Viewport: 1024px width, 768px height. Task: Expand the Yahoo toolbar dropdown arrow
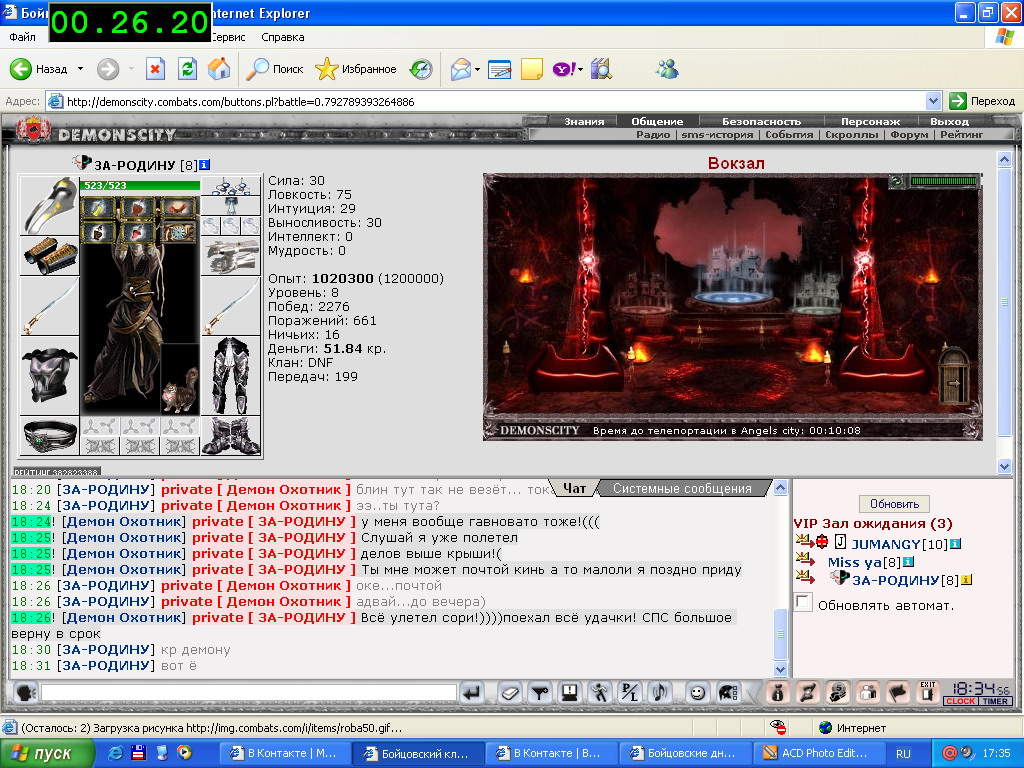tap(580, 69)
